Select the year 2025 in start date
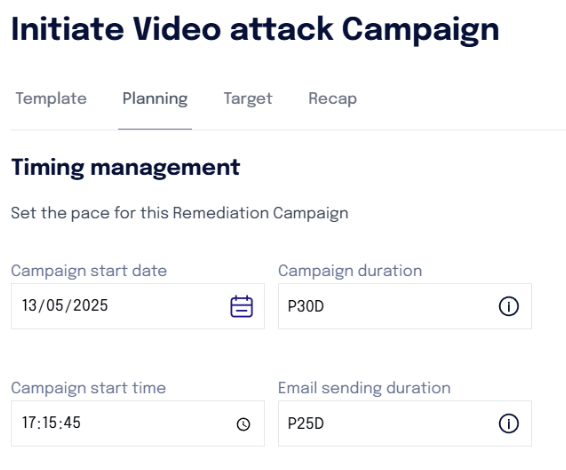Viewport: 566px width, 470px height. pyautogui.click(x=90, y=305)
